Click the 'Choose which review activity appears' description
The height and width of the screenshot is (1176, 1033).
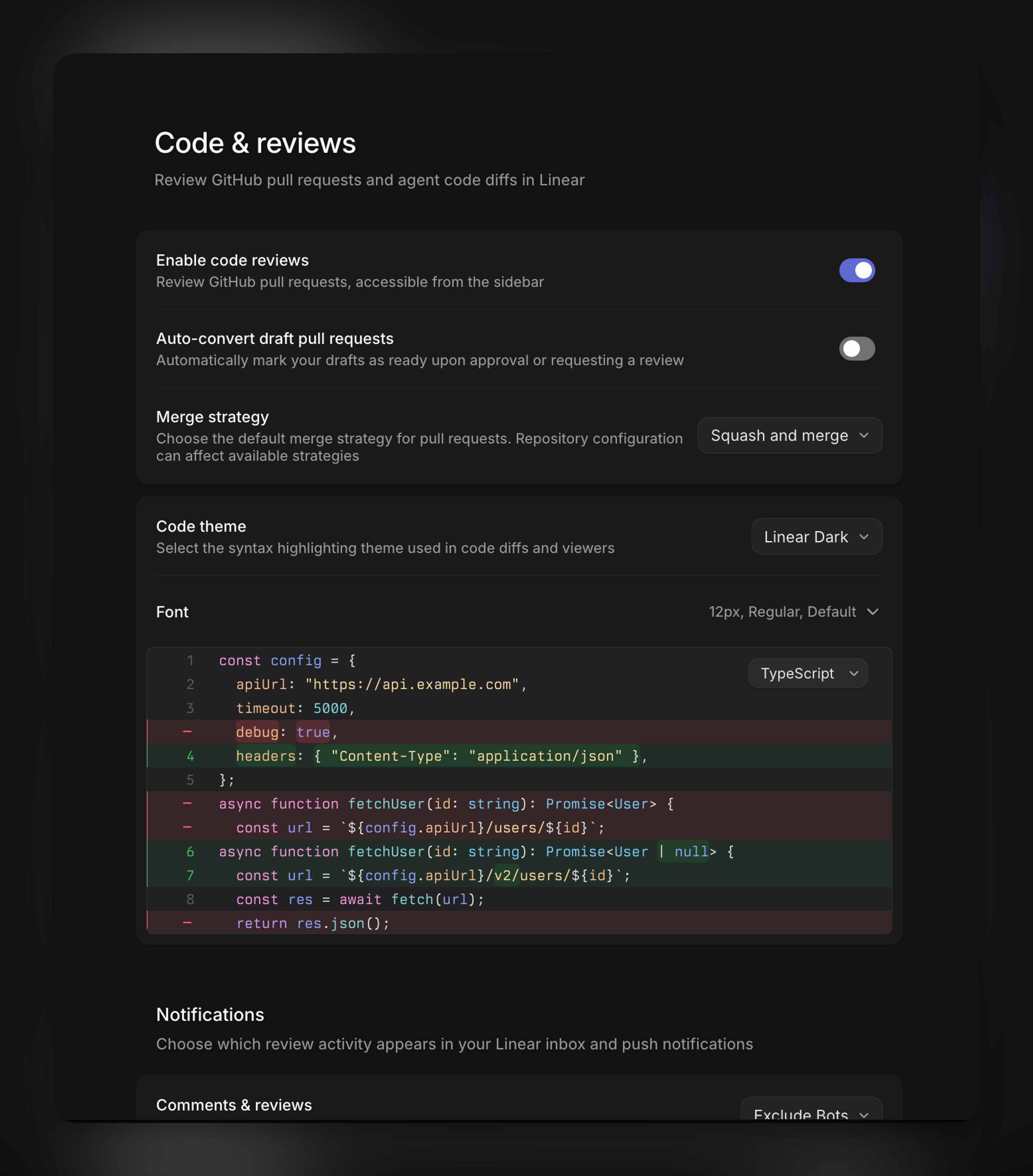(454, 1044)
